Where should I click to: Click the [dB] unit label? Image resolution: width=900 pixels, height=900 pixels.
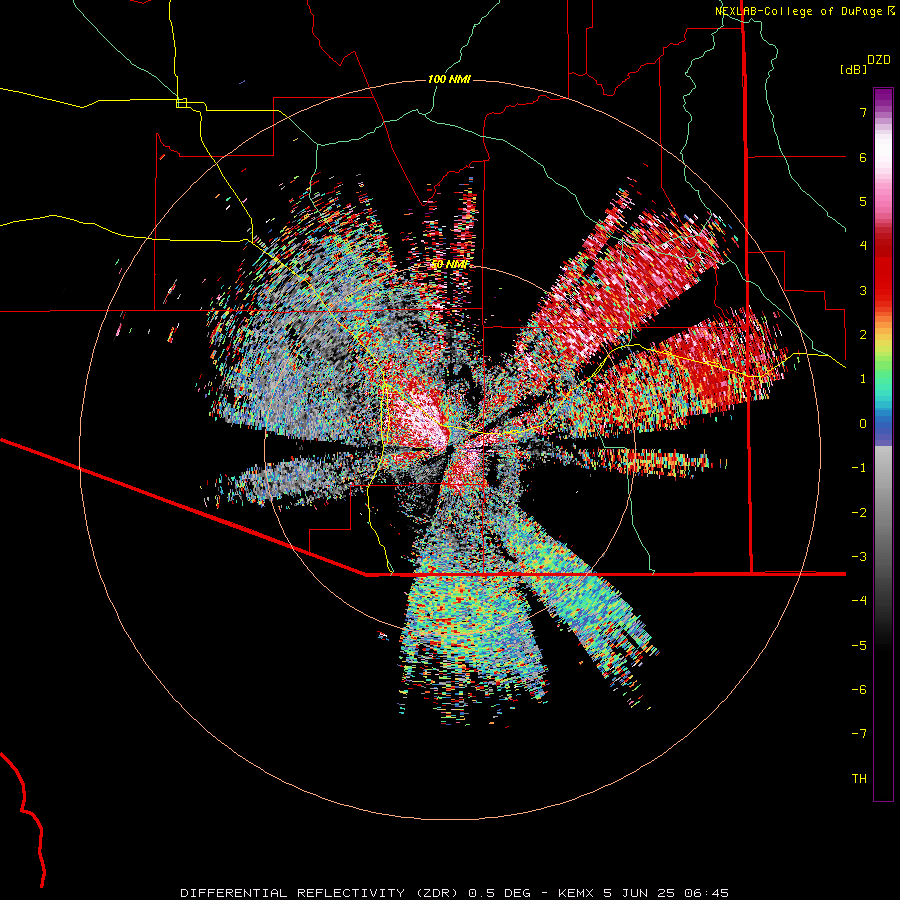click(854, 69)
